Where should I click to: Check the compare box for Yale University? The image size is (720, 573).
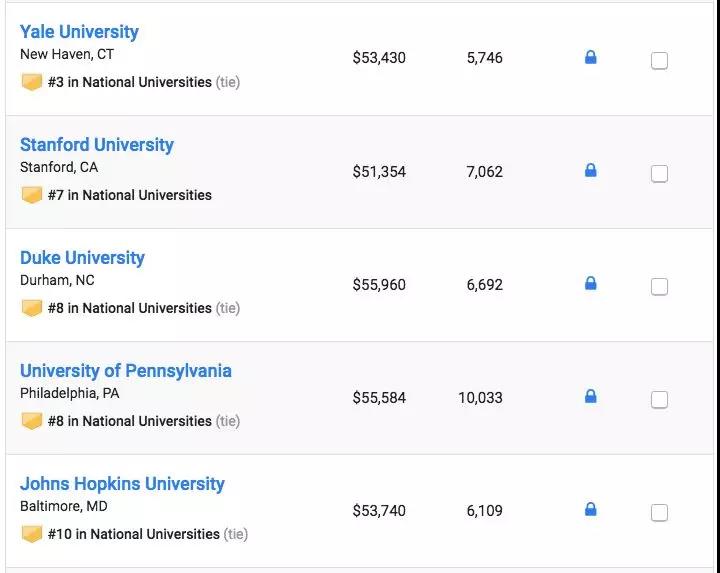click(659, 61)
